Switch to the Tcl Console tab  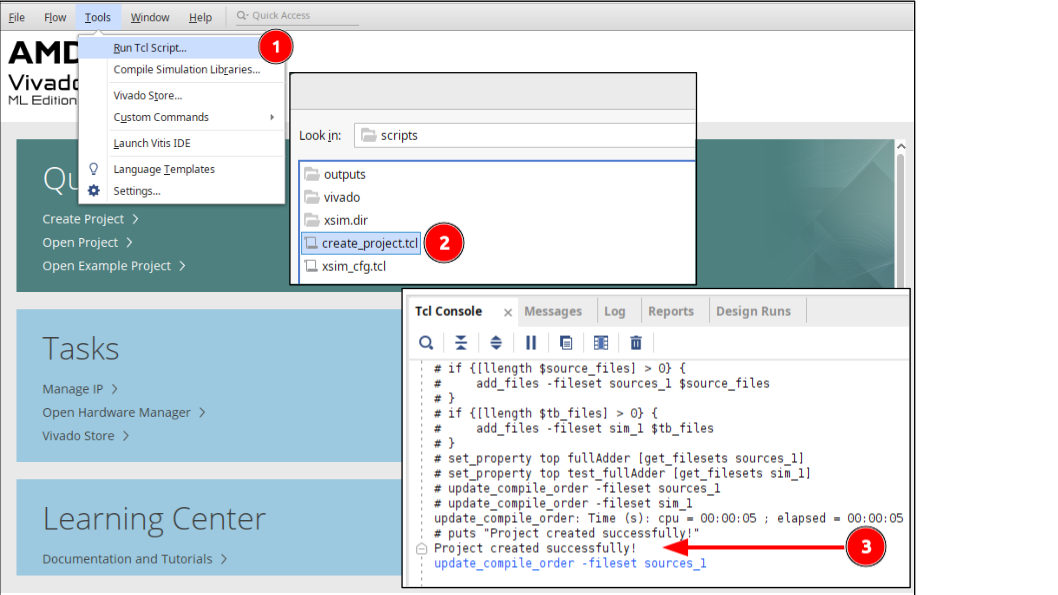click(449, 312)
